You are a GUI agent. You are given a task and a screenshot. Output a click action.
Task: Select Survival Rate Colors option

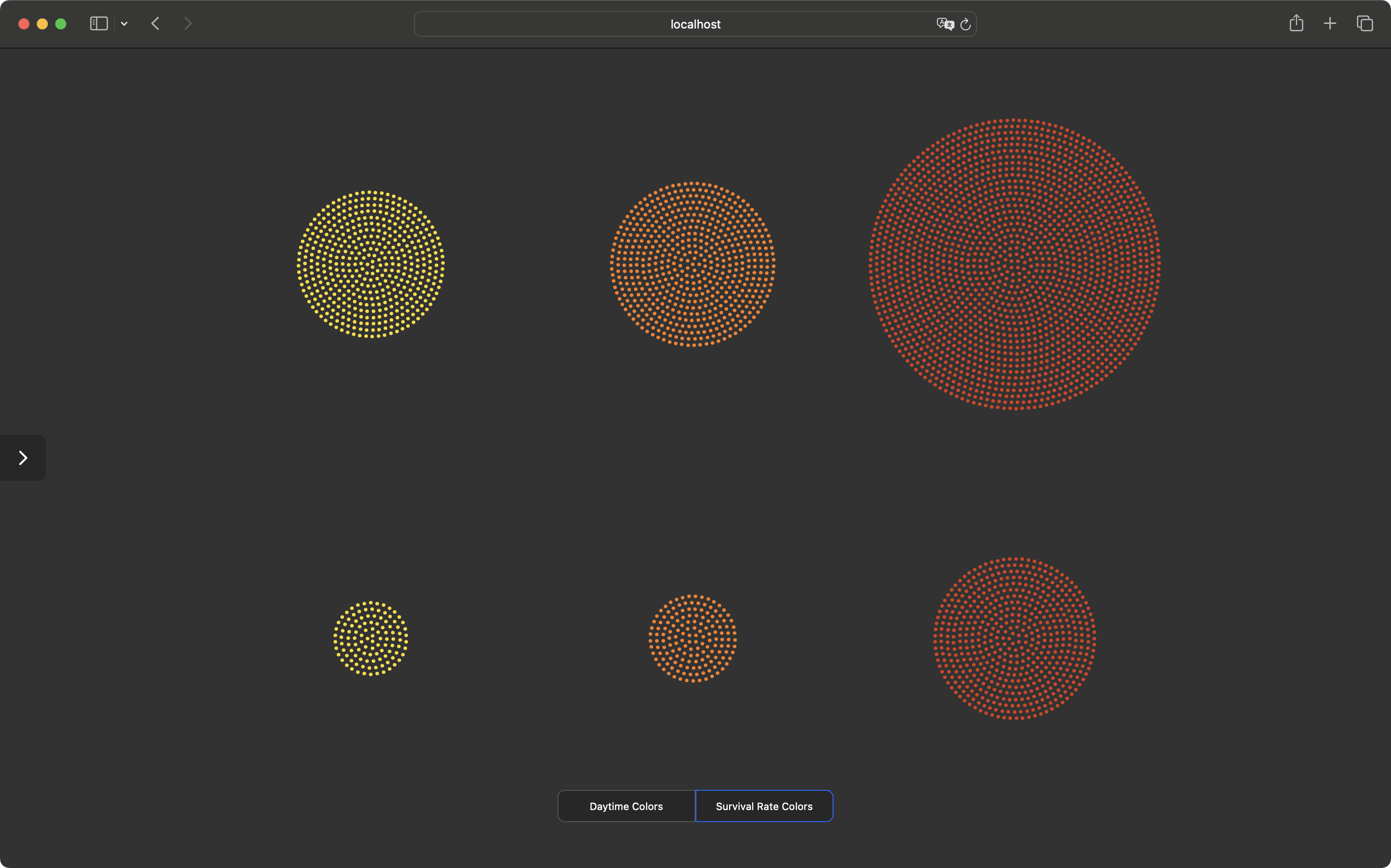764,806
